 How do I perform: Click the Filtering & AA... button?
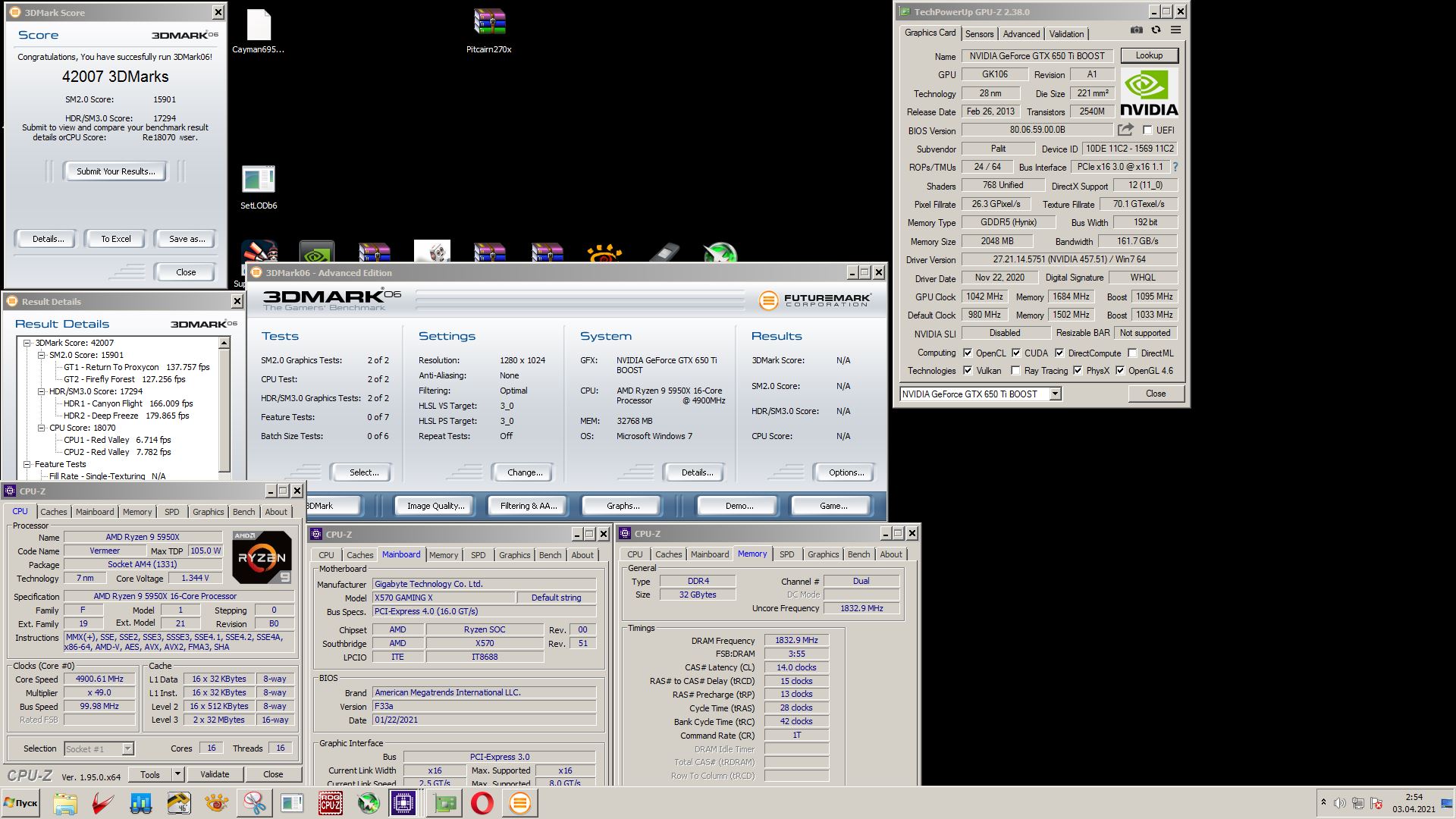pyautogui.click(x=529, y=506)
